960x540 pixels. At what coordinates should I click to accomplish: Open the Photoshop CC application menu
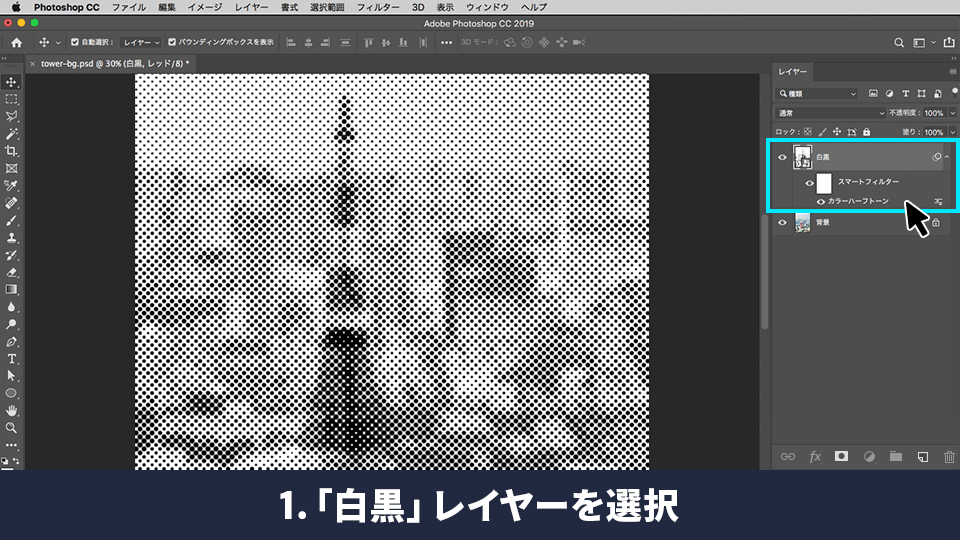66,7
